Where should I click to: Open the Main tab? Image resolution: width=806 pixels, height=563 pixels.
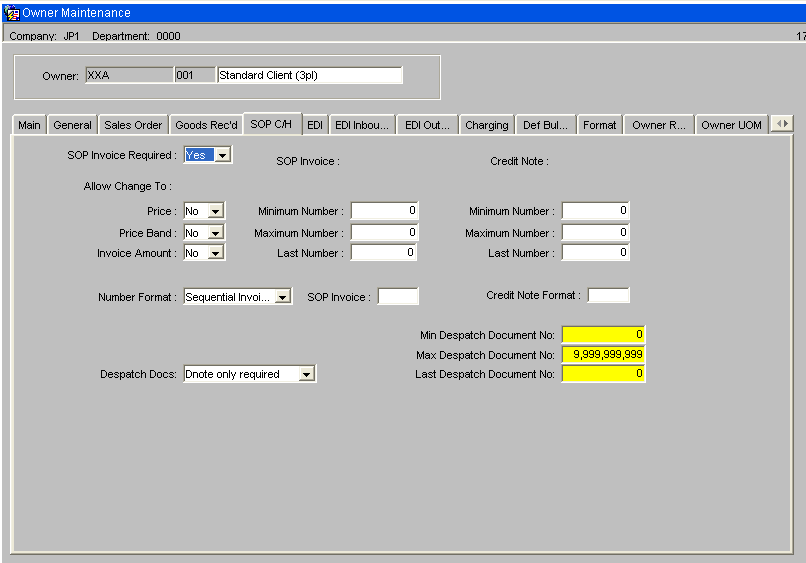point(29,125)
